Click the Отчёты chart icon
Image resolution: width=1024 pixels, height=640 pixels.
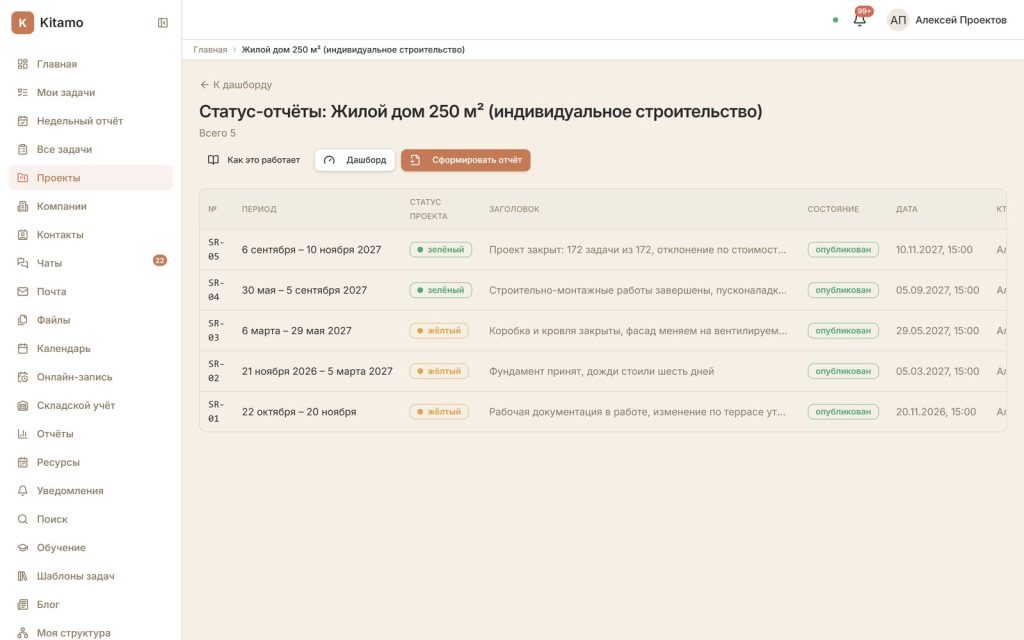coord(23,434)
